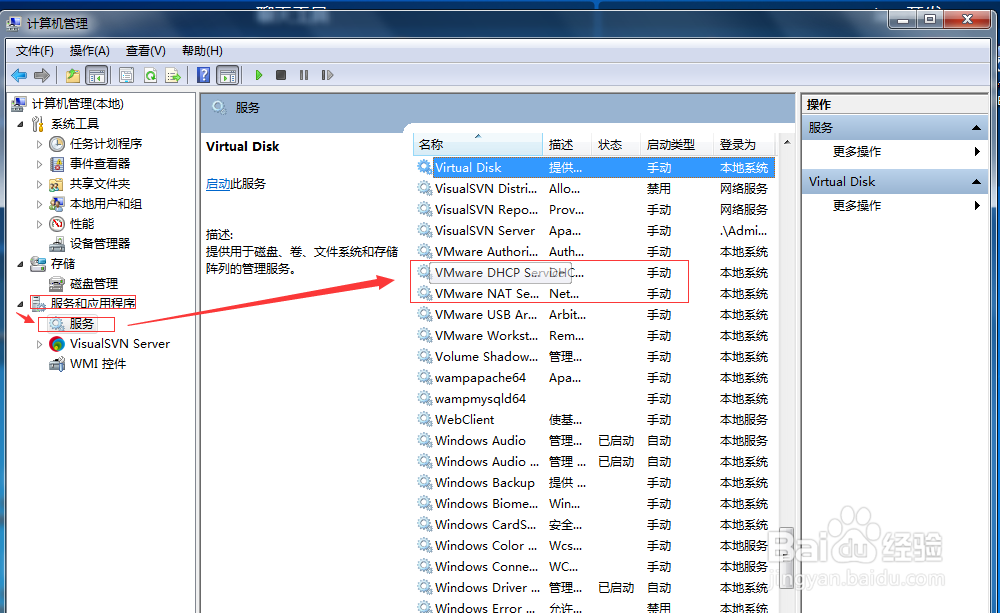Open the 帮助(H) menu
Image resolution: width=1000 pixels, height=613 pixels.
pos(202,50)
